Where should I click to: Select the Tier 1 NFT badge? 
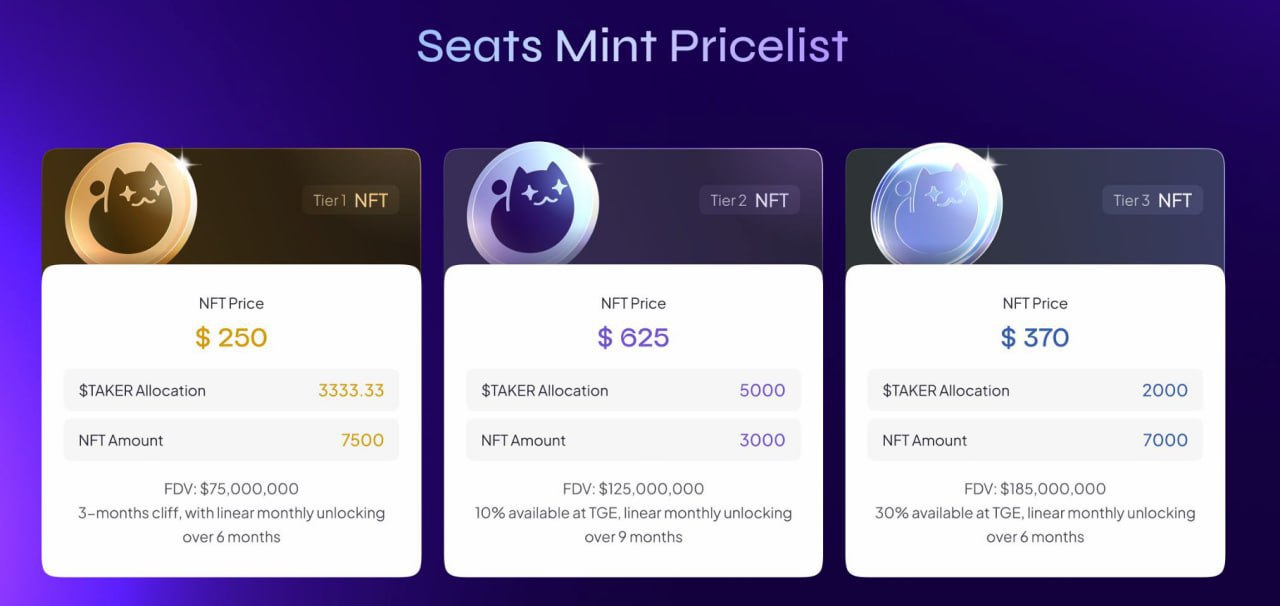pos(350,200)
